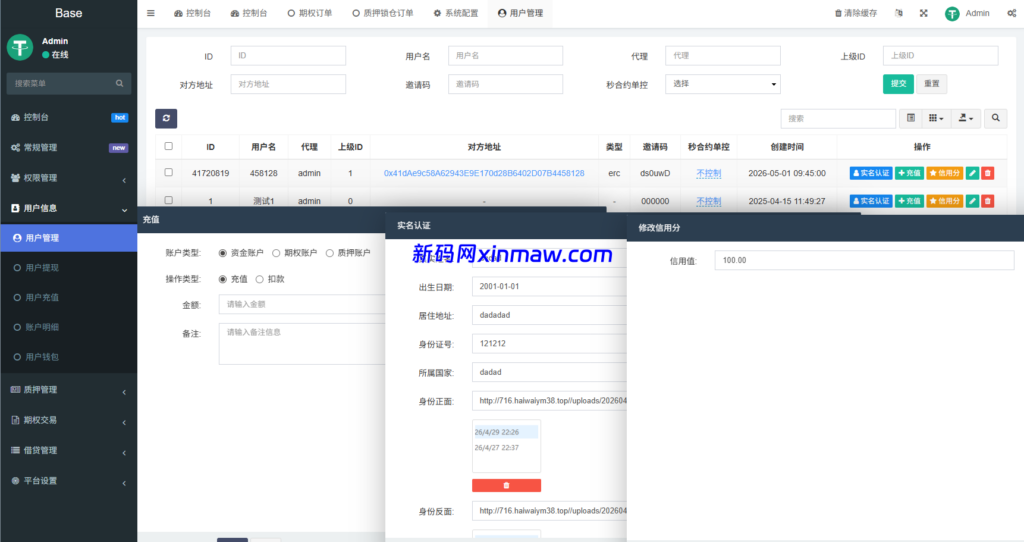The height and width of the screenshot is (542, 1024).
Task: Open address link 0x41dAe9c58A62943E...
Action: click(484, 173)
